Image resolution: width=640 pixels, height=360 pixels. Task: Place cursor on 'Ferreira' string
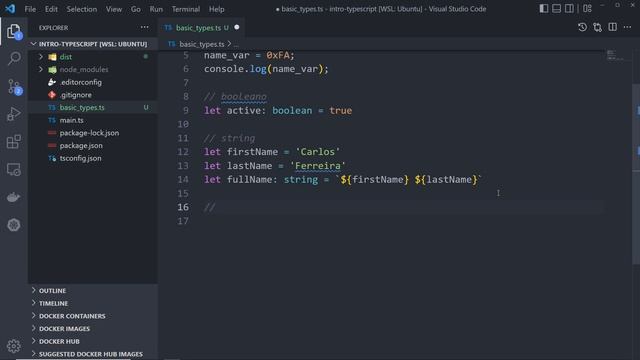coord(318,166)
